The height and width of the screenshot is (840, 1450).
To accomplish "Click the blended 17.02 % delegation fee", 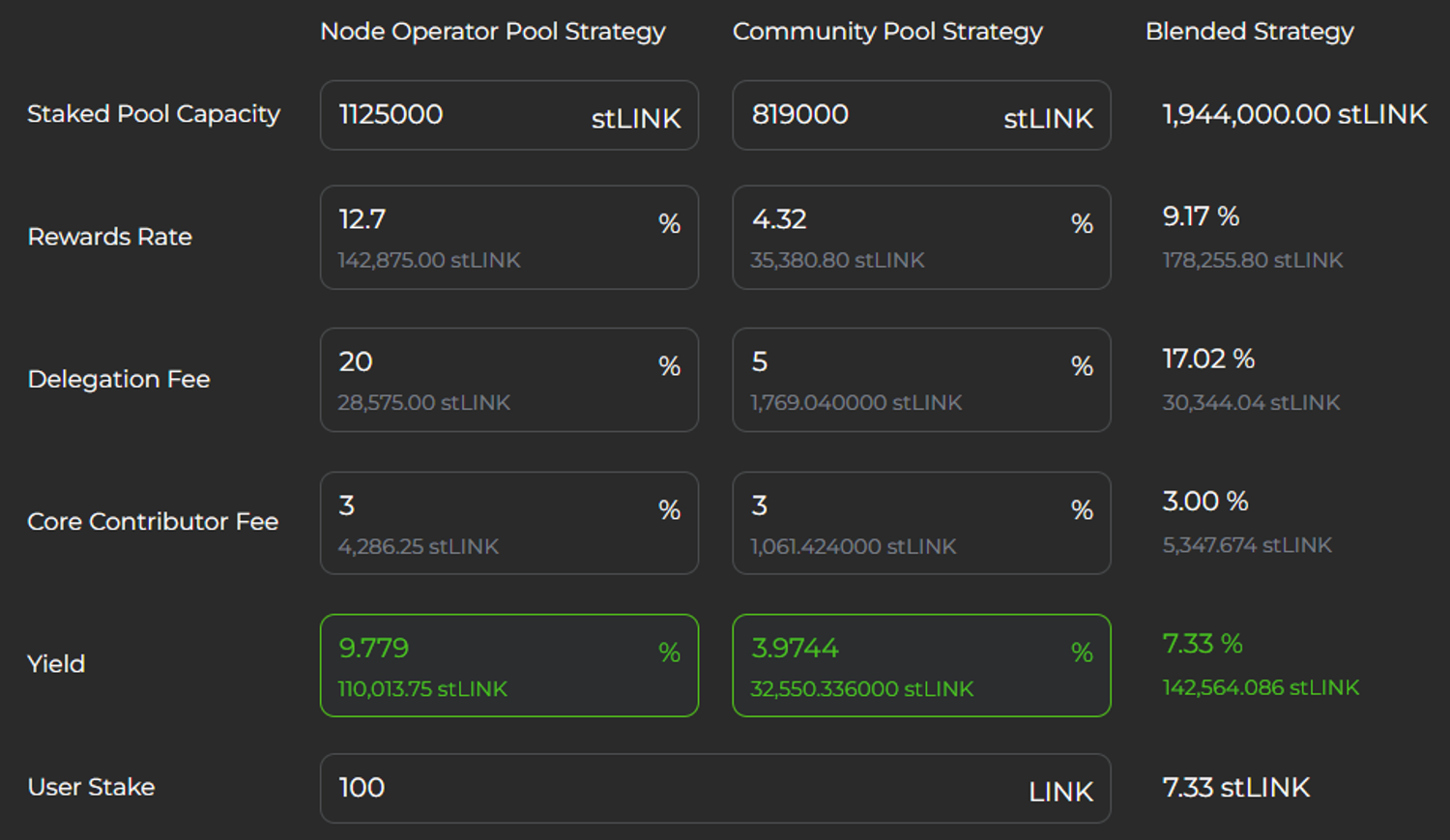I will pyautogui.click(x=1208, y=360).
